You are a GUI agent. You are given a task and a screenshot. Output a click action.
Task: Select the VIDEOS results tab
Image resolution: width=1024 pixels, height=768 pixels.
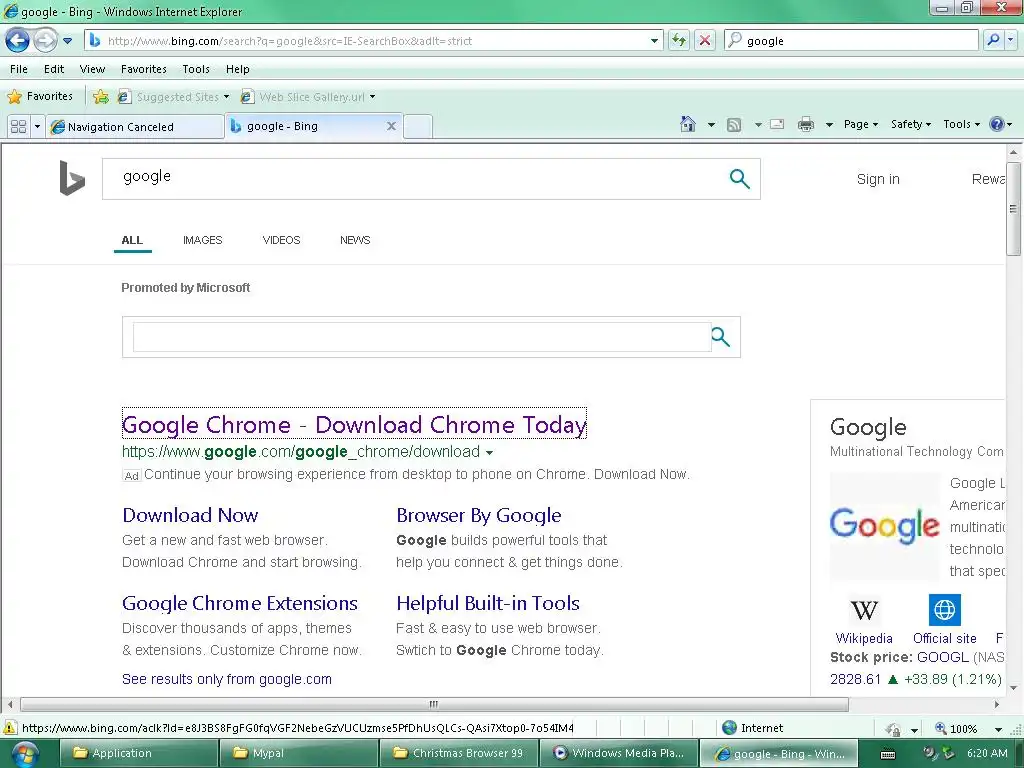coord(281,240)
